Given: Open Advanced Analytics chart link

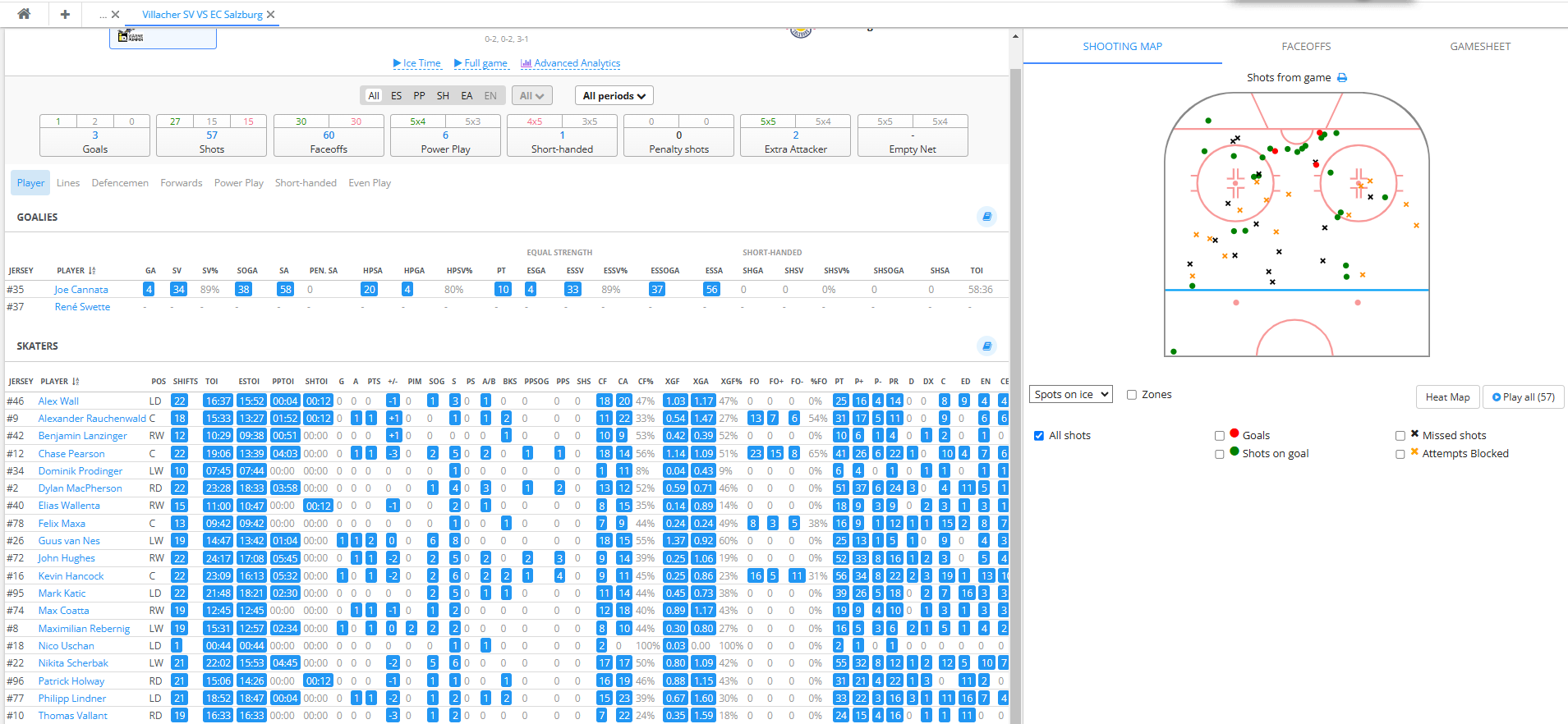Looking at the screenshot, I should [570, 63].
